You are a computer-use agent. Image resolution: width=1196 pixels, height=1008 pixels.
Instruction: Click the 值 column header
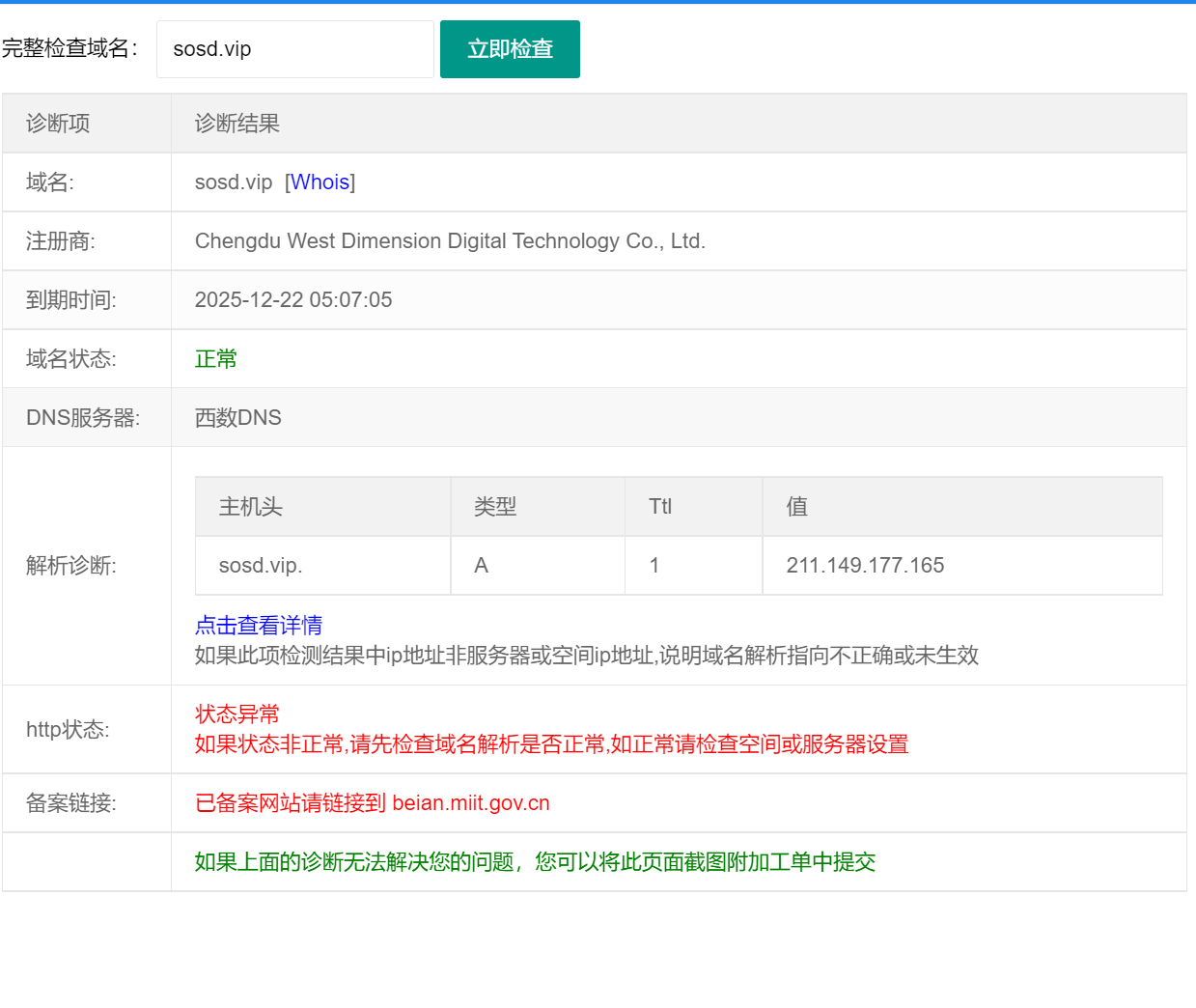click(x=797, y=507)
